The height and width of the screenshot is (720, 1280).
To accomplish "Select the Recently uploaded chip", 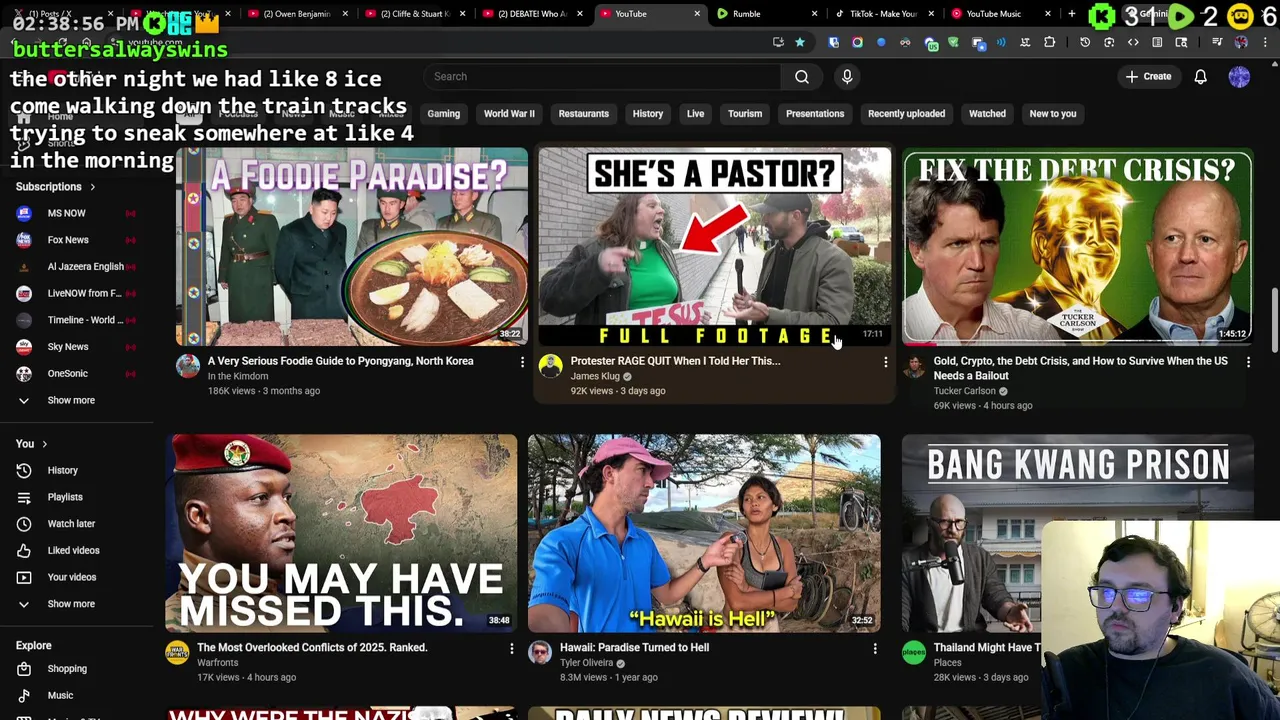I will pos(906,114).
